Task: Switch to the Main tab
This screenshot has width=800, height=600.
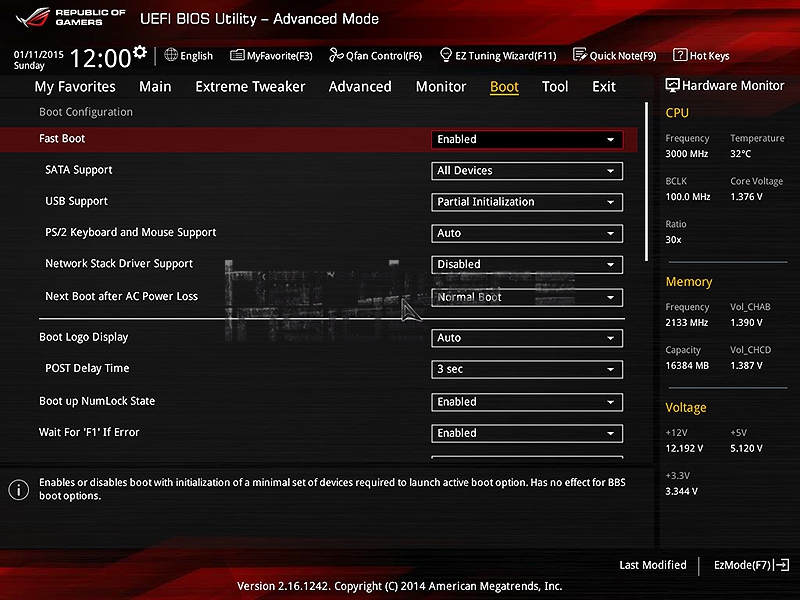Action: point(155,86)
